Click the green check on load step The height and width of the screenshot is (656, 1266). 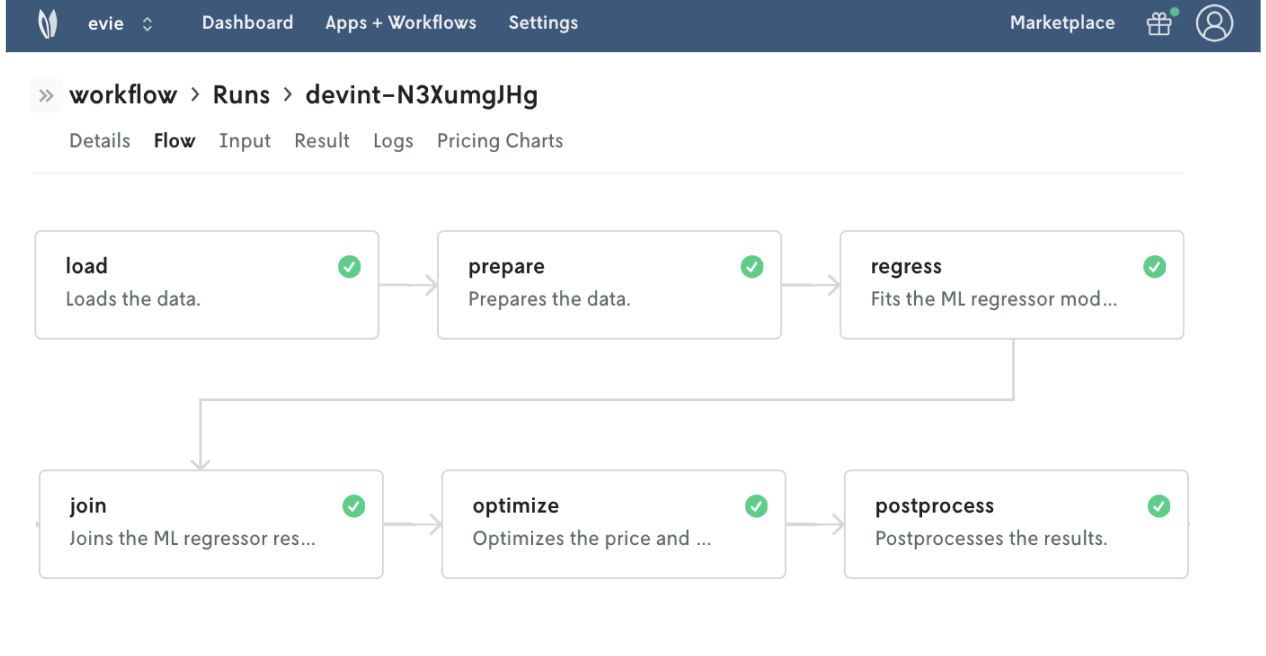[349, 267]
